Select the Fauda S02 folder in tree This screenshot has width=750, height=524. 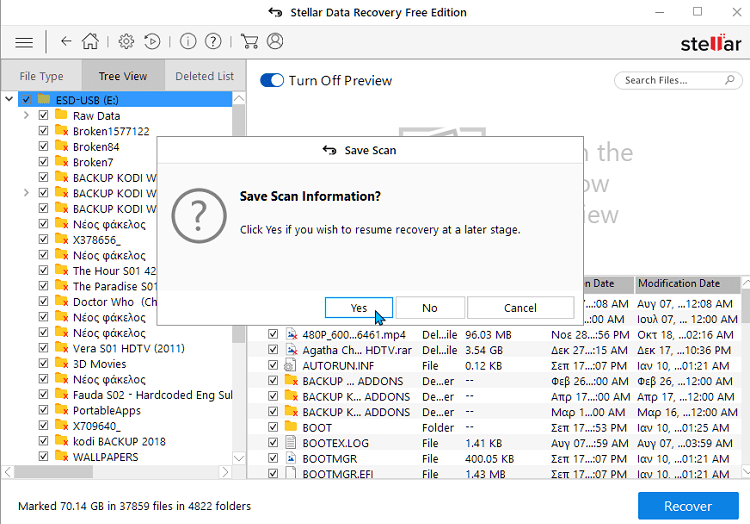point(153,394)
